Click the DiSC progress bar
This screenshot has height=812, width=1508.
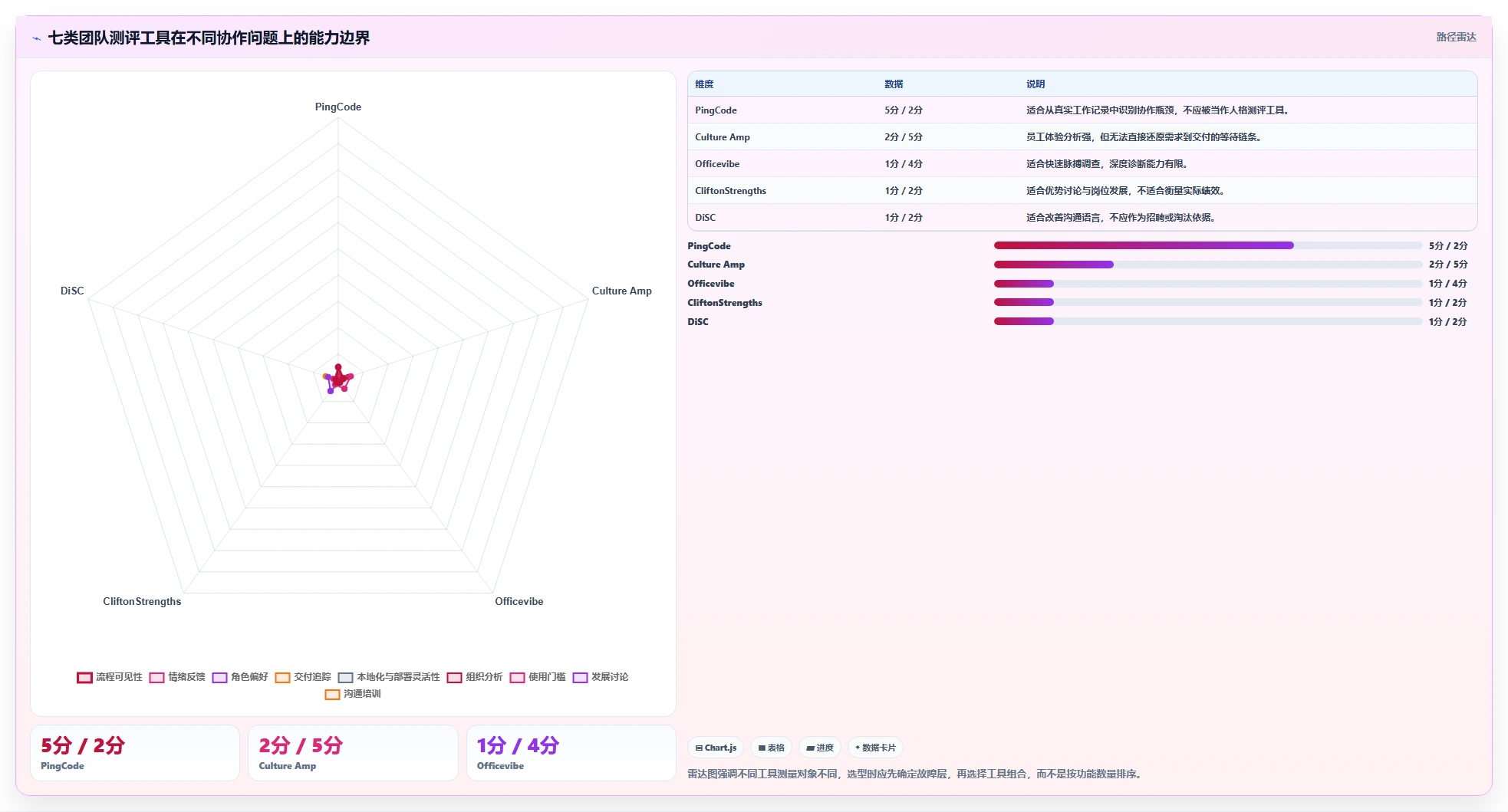[x=1208, y=321]
